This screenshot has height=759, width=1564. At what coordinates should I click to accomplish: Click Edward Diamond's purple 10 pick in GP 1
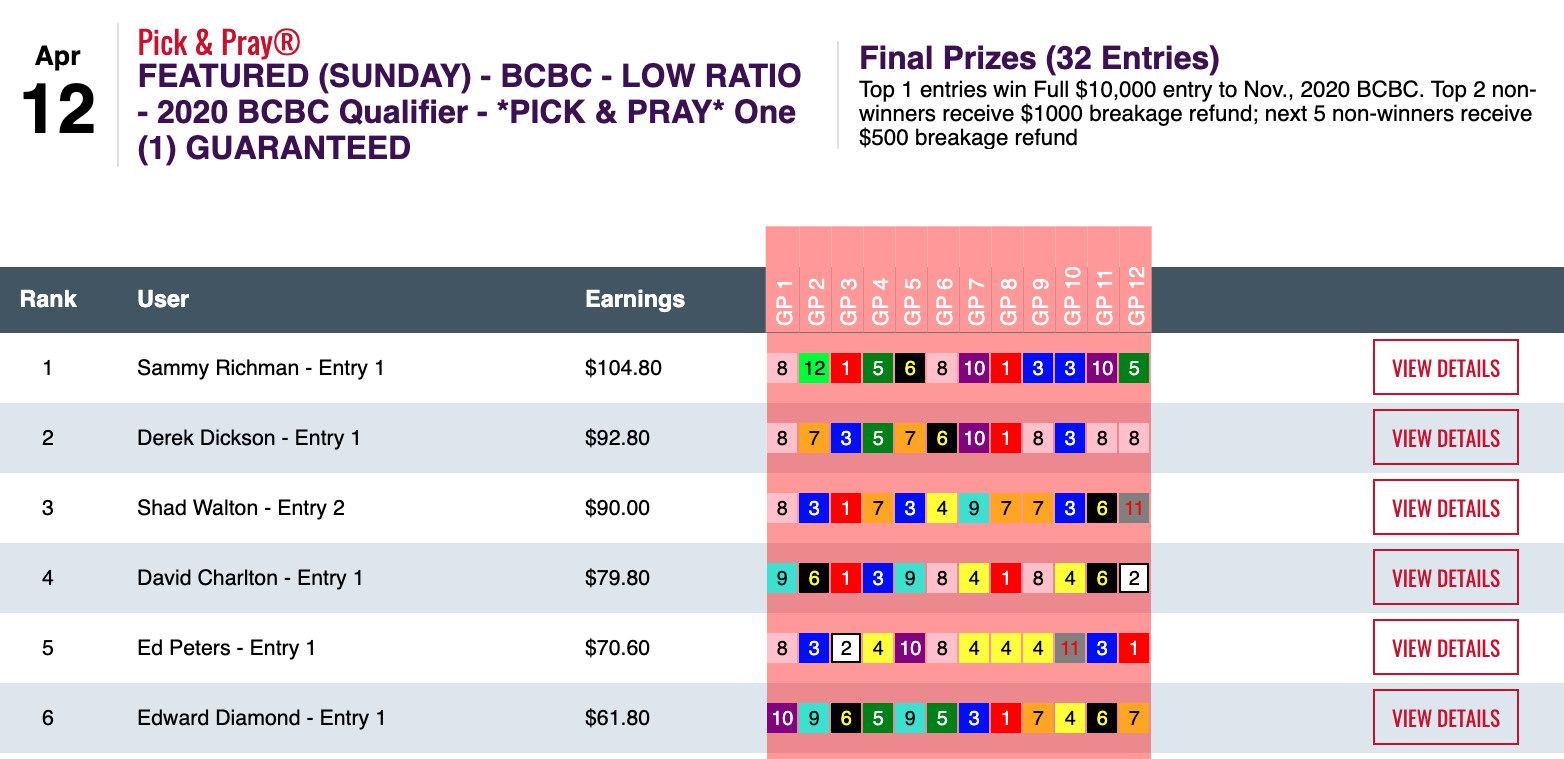[x=782, y=718]
